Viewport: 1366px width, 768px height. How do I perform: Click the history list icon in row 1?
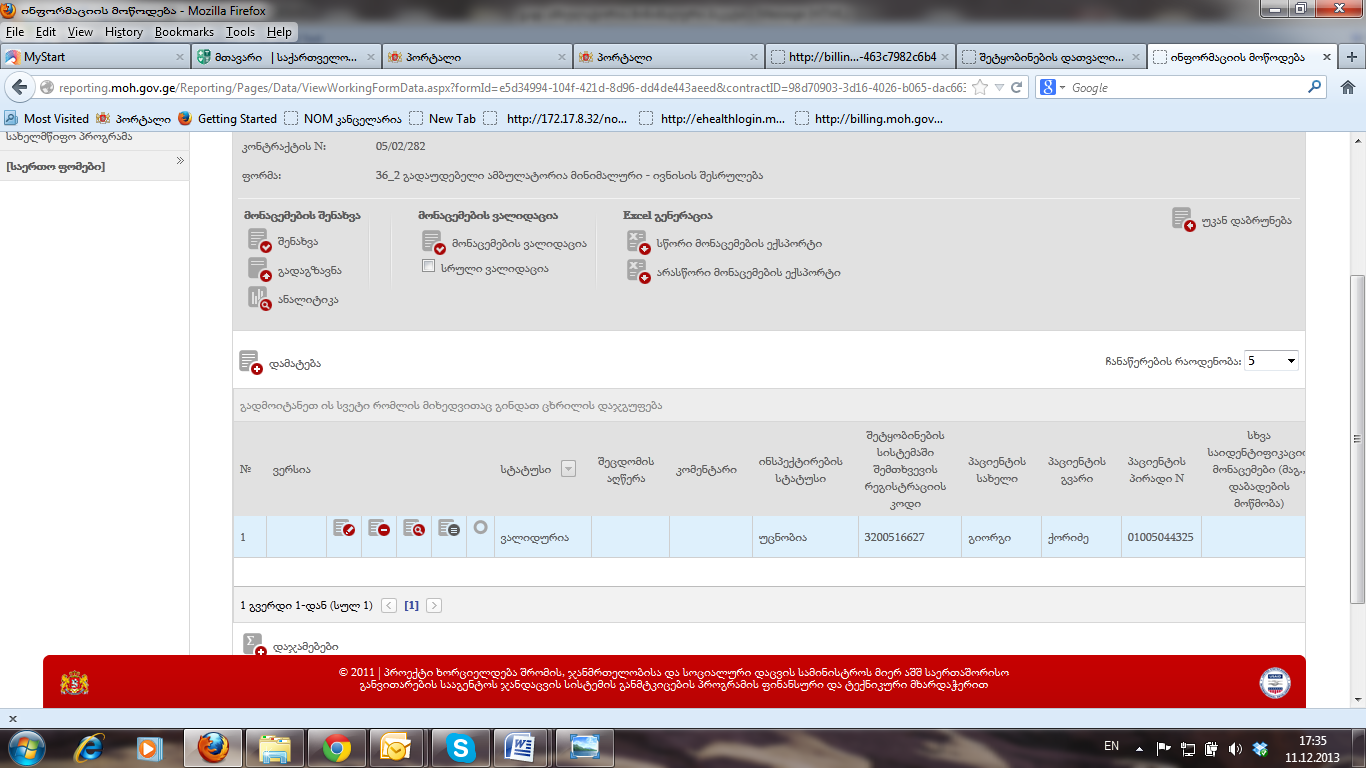pyautogui.click(x=449, y=529)
